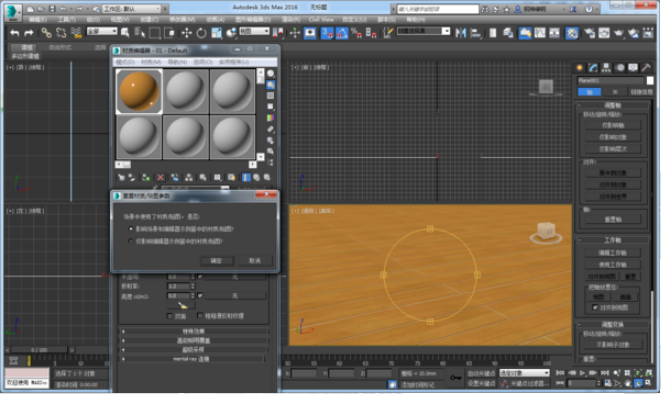Select the second radio option in reset dialog
The width and height of the screenshot is (661, 394).
[x=131, y=241]
